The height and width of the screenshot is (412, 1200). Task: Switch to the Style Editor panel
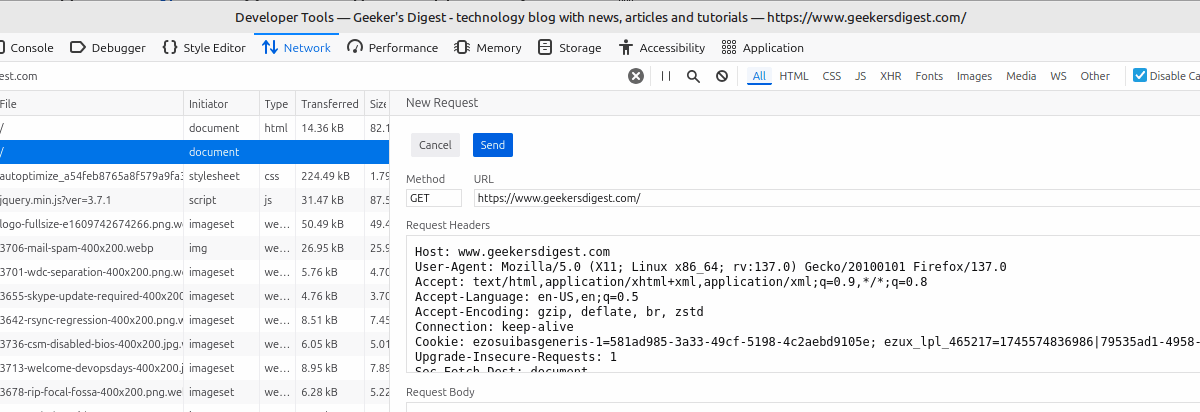(x=203, y=48)
